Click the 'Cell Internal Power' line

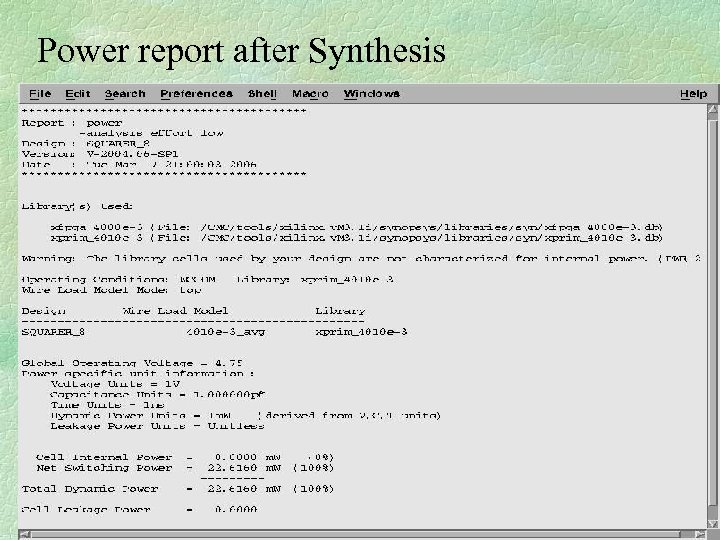tap(185, 457)
